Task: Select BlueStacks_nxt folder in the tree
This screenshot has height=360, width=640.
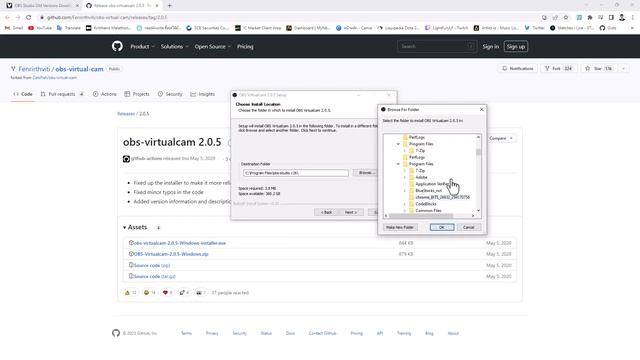Action: click(428, 191)
